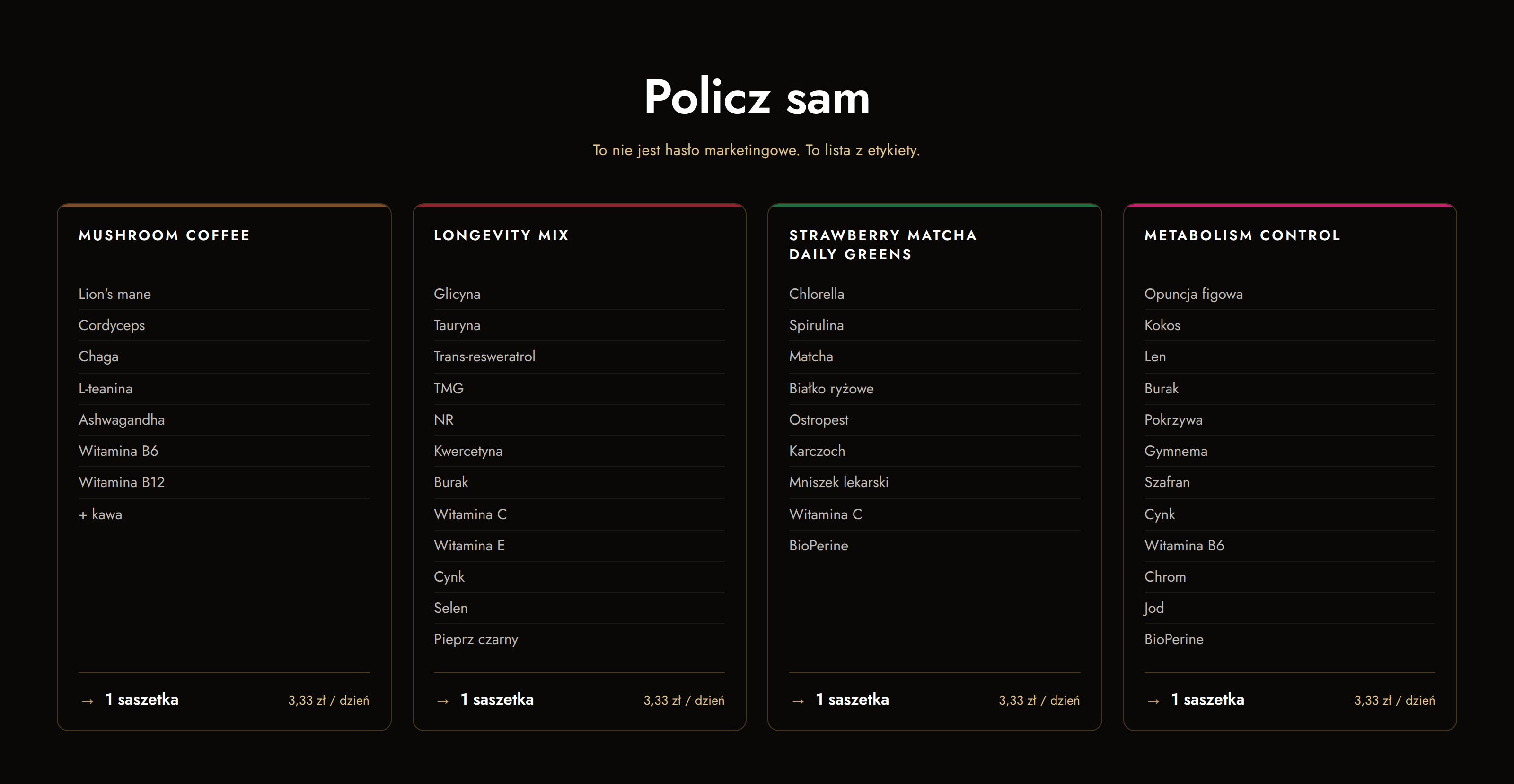Click '1 saszetka' under Strawberry Matcha
The width and height of the screenshot is (1514, 784).
852,699
